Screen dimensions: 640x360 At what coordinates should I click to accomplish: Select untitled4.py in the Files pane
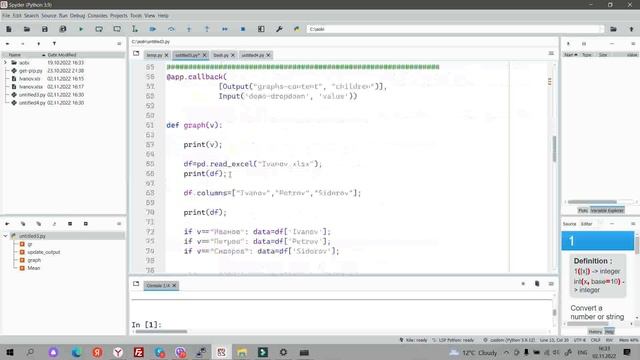point(32,103)
